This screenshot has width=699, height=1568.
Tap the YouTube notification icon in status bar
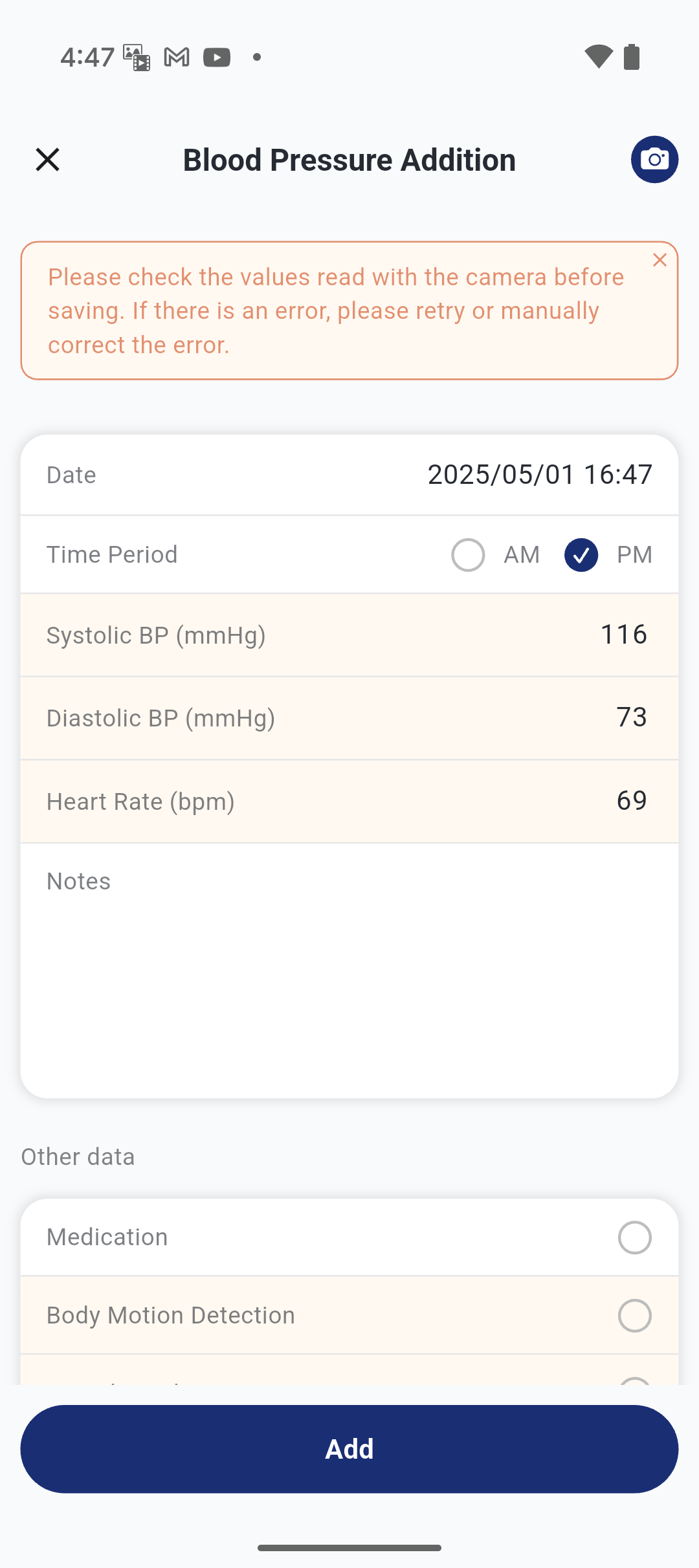pos(217,58)
